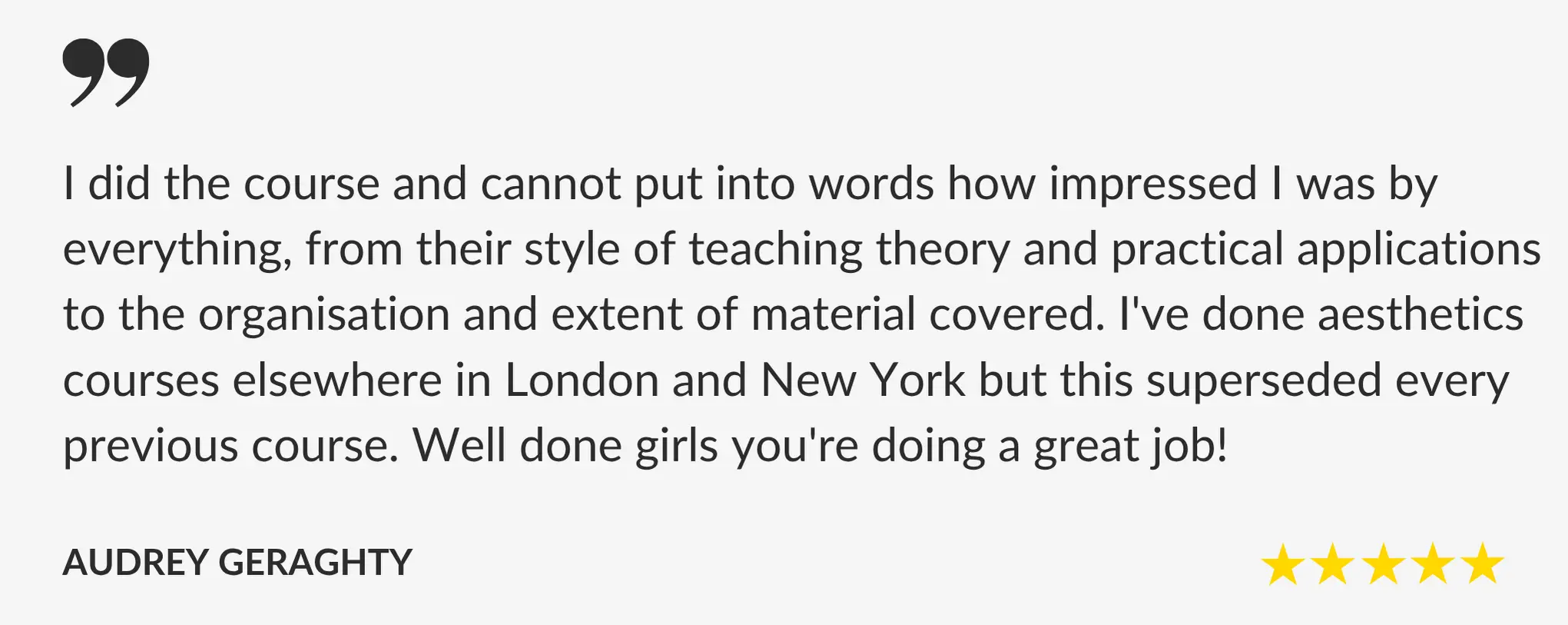The width and height of the screenshot is (1568, 625).
Task: Click the right comma of the quote icon
Action: 129,72
